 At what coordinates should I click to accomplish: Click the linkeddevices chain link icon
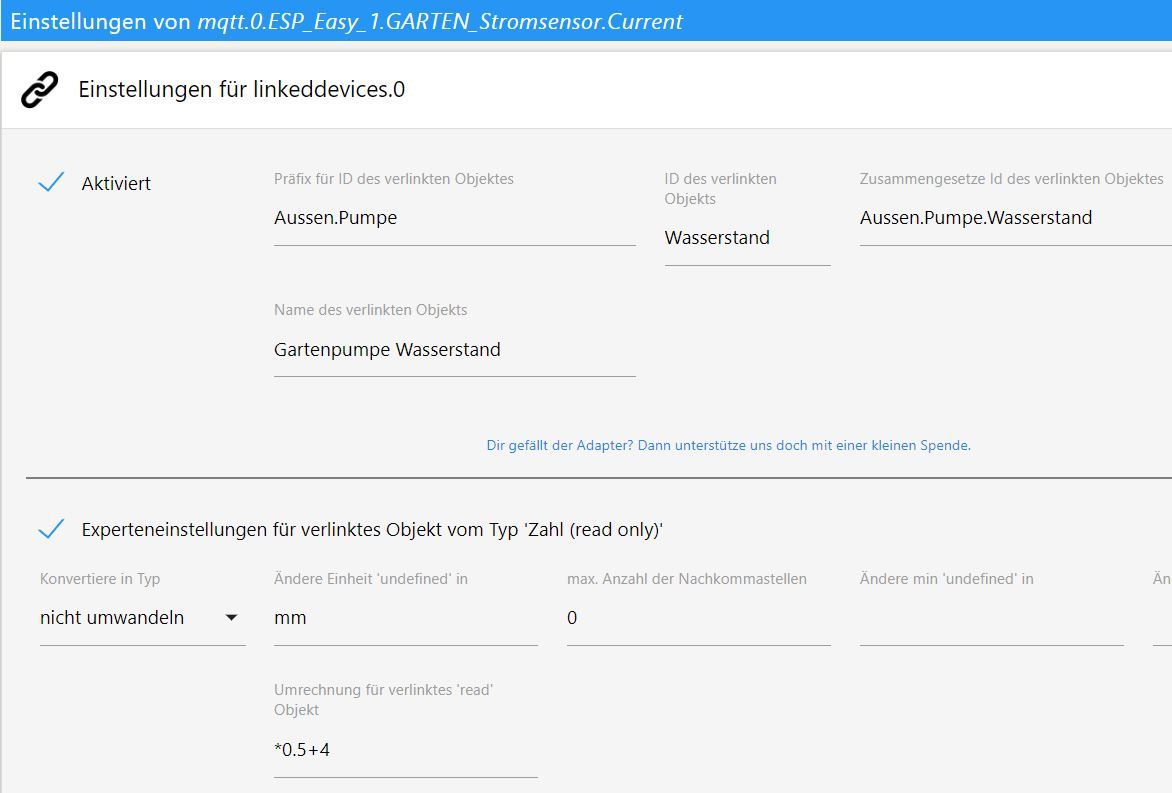tap(39, 90)
